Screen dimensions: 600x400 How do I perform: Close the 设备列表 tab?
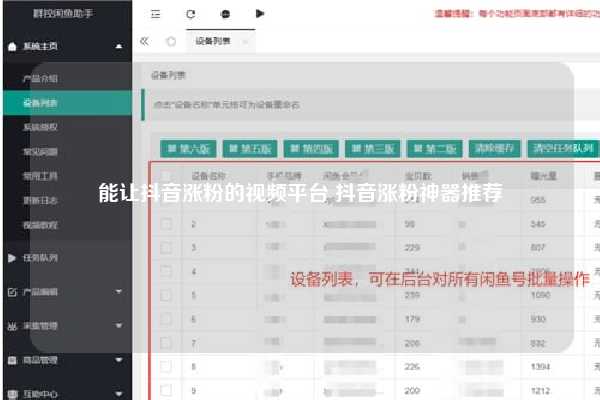pos(245,41)
